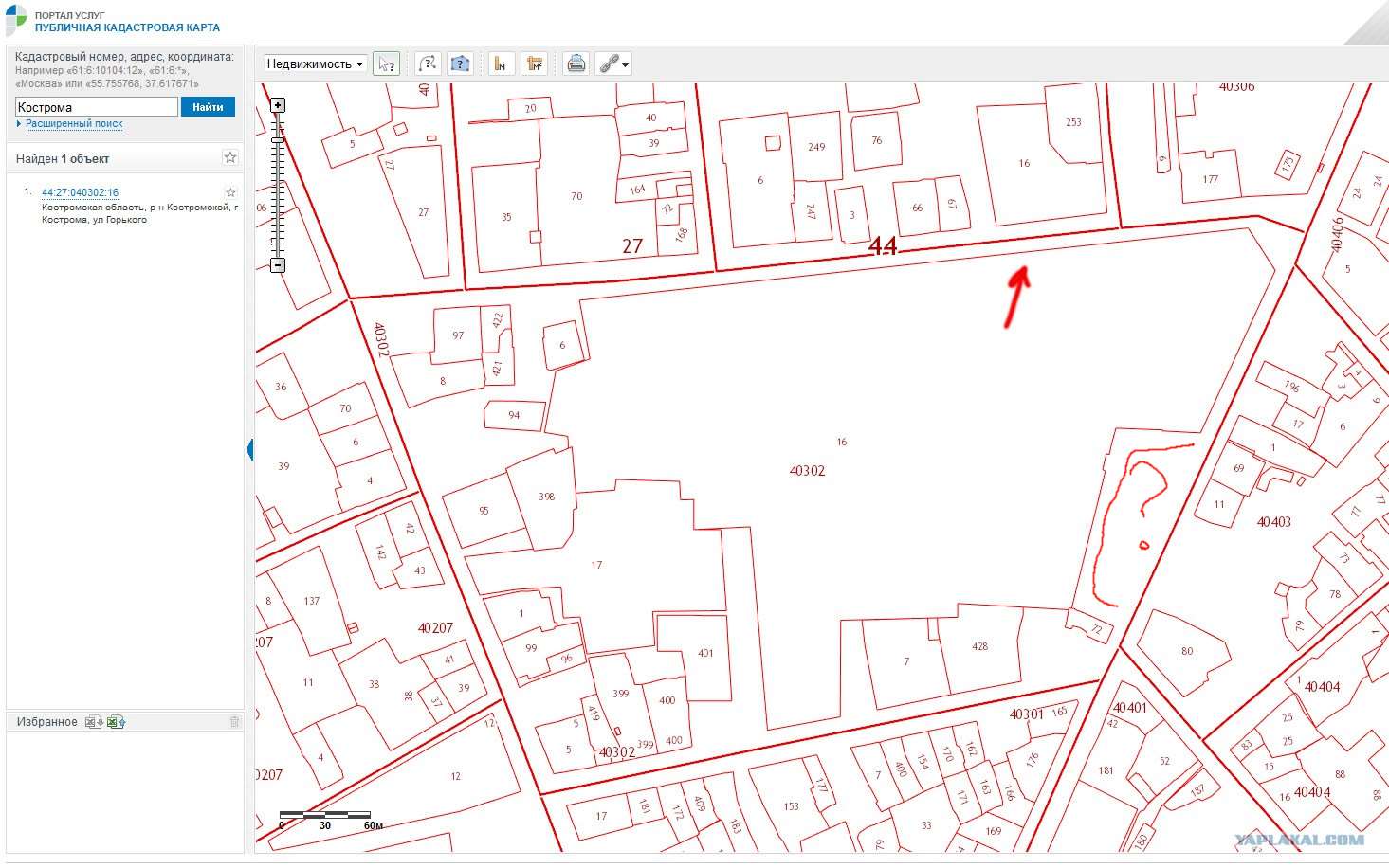Click parcel 428 on the map
Image resolution: width=1389 pixels, height=868 pixels.
pyautogui.click(x=979, y=646)
